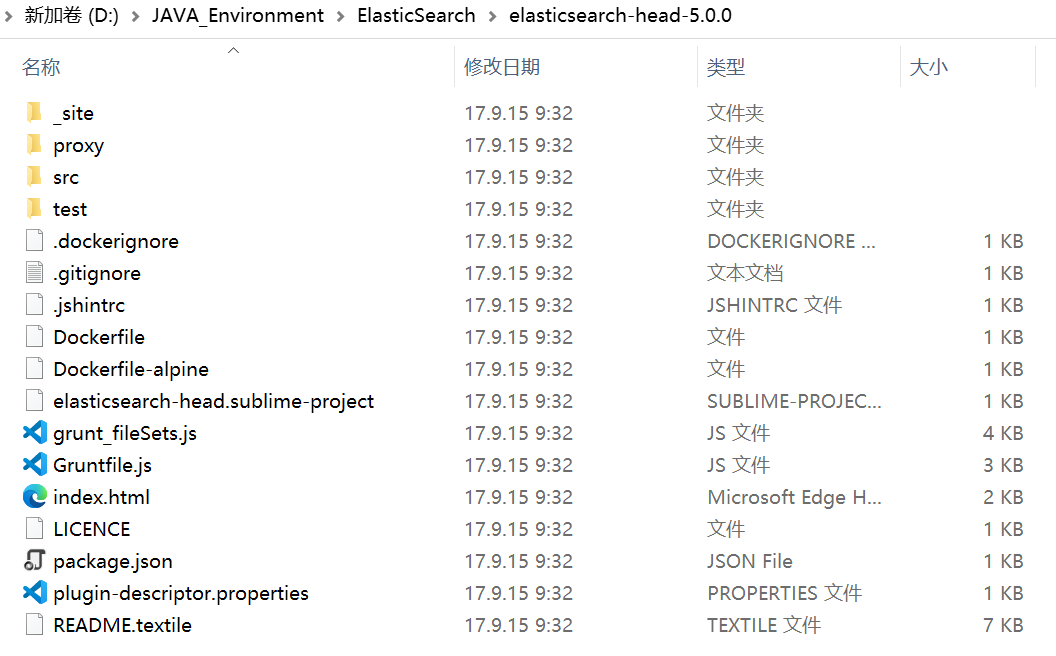This screenshot has height=656, width=1056.
Task: Click the VS Code icon beside grunt_fileSets.js
Action: (35, 433)
